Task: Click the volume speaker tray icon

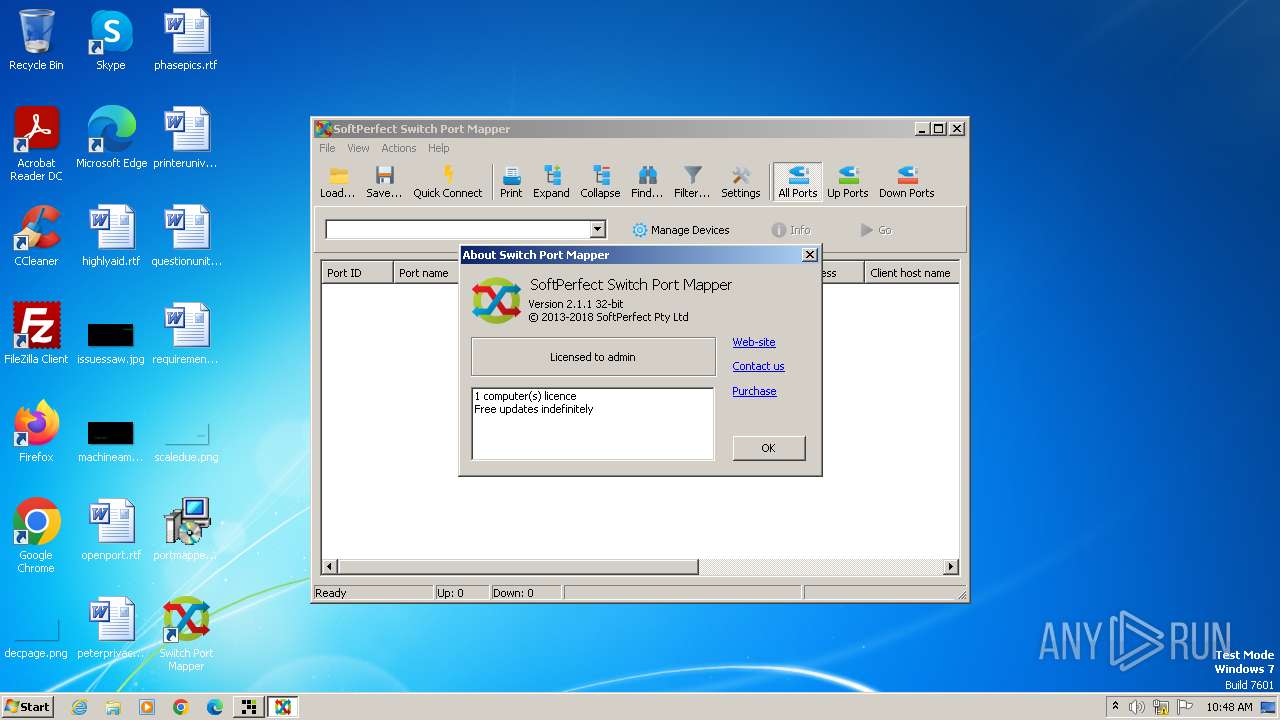Action: pos(1137,707)
